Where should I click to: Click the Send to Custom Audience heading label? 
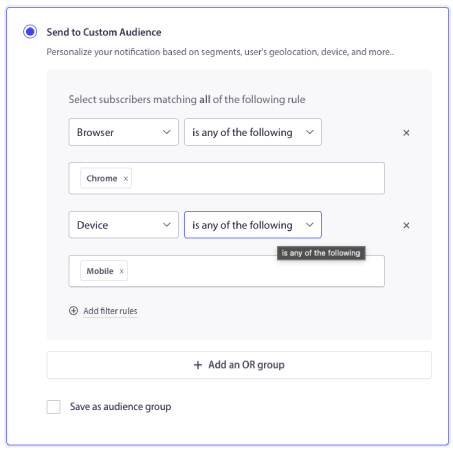coord(104,32)
